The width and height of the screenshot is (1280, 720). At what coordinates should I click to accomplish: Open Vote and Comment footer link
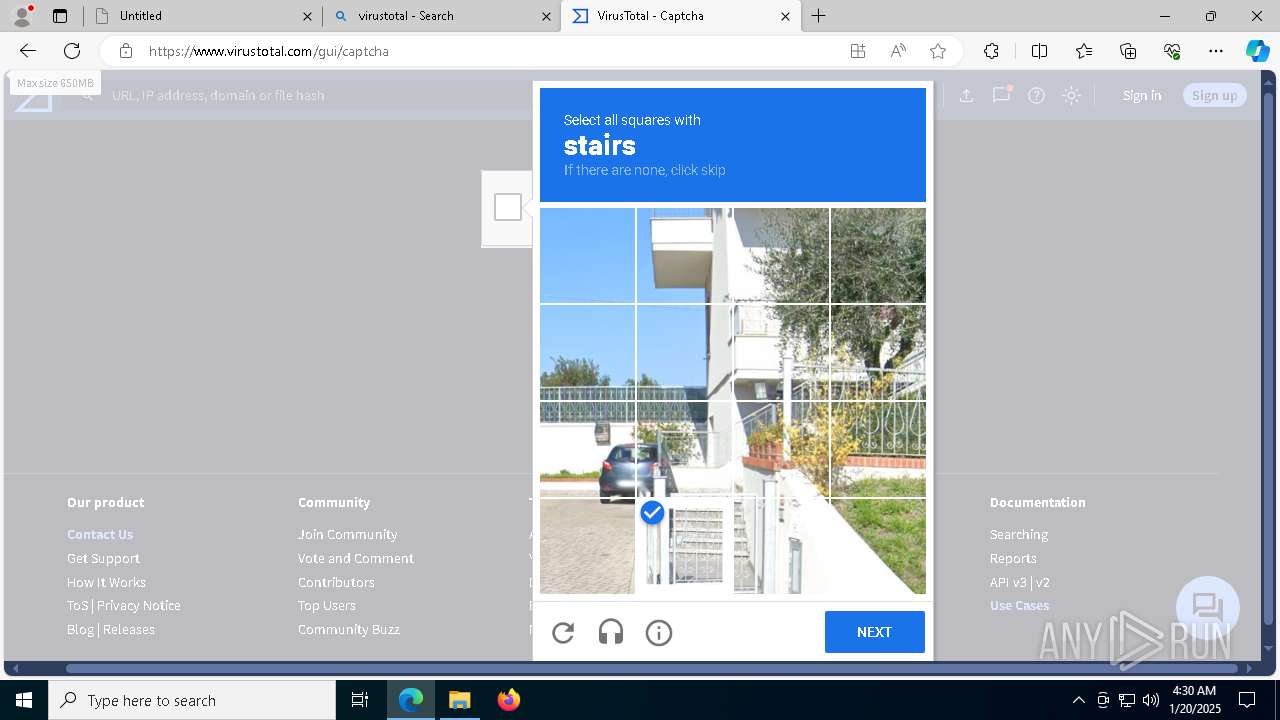tap(356, 558)
